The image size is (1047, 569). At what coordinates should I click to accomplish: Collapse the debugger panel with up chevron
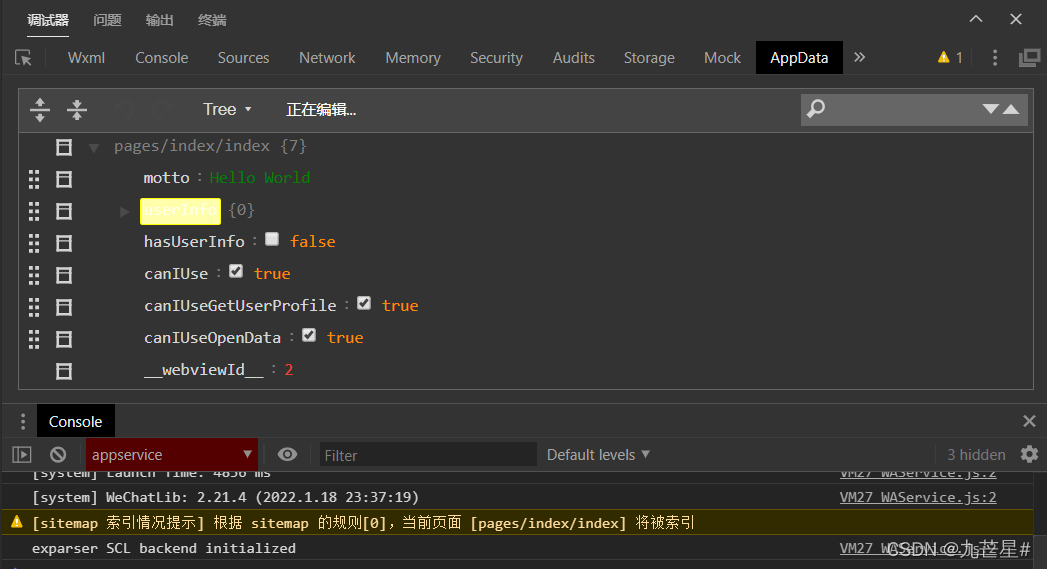pyautogui.click(x=976, y=19)
